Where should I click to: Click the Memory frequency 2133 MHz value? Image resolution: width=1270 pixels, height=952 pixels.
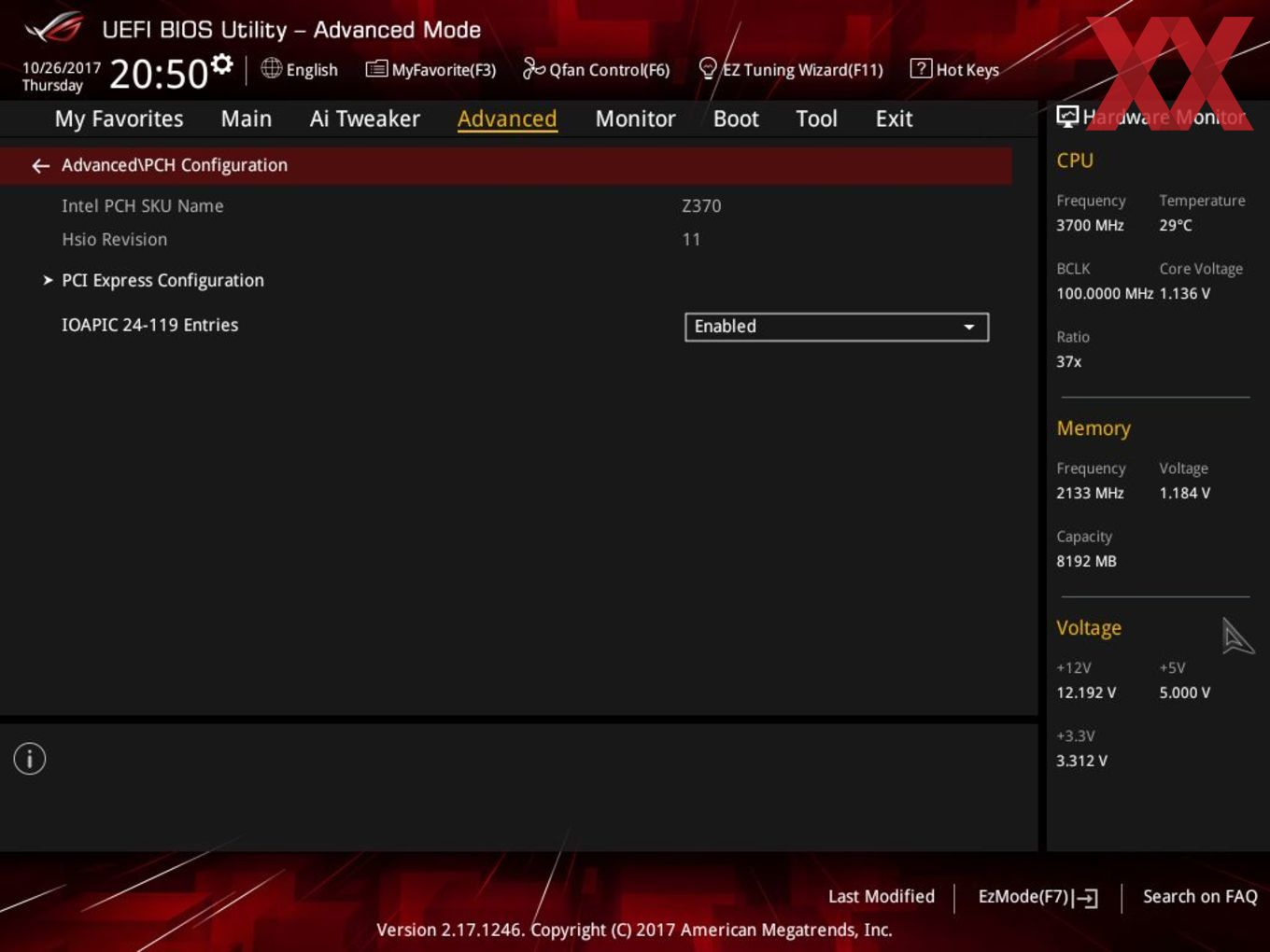[1090, 493]
